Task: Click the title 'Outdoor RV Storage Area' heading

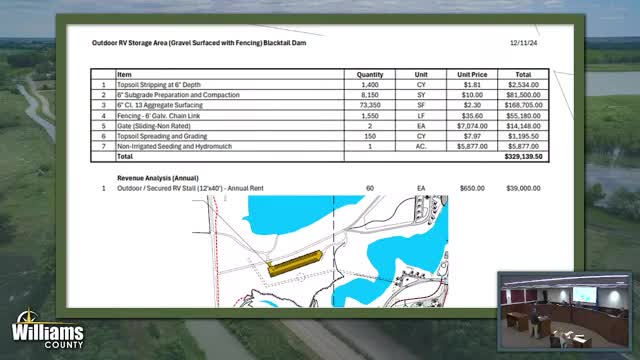Action: [x=199, y=43]
